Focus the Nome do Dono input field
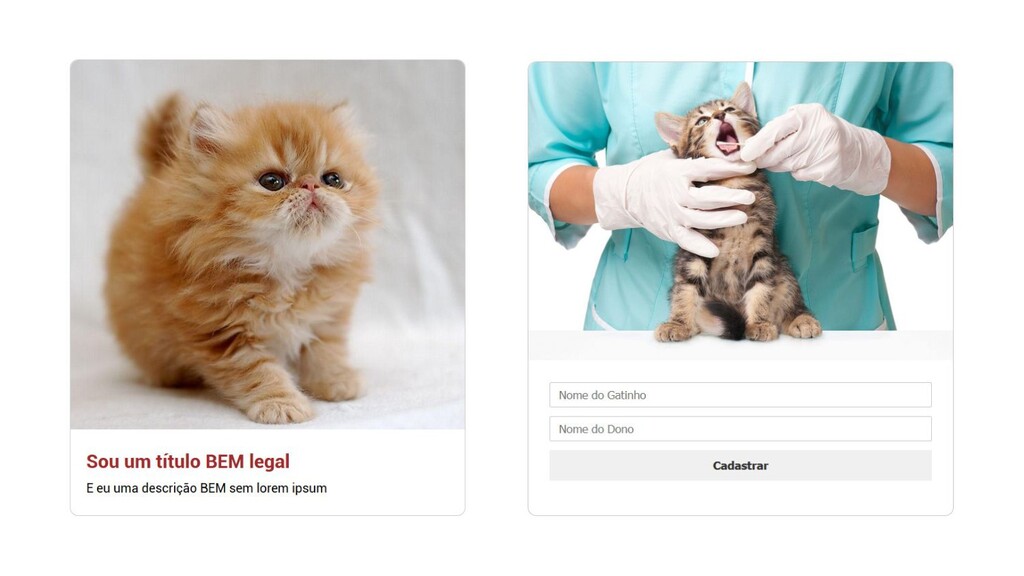1024x576 pixels. 740,429
